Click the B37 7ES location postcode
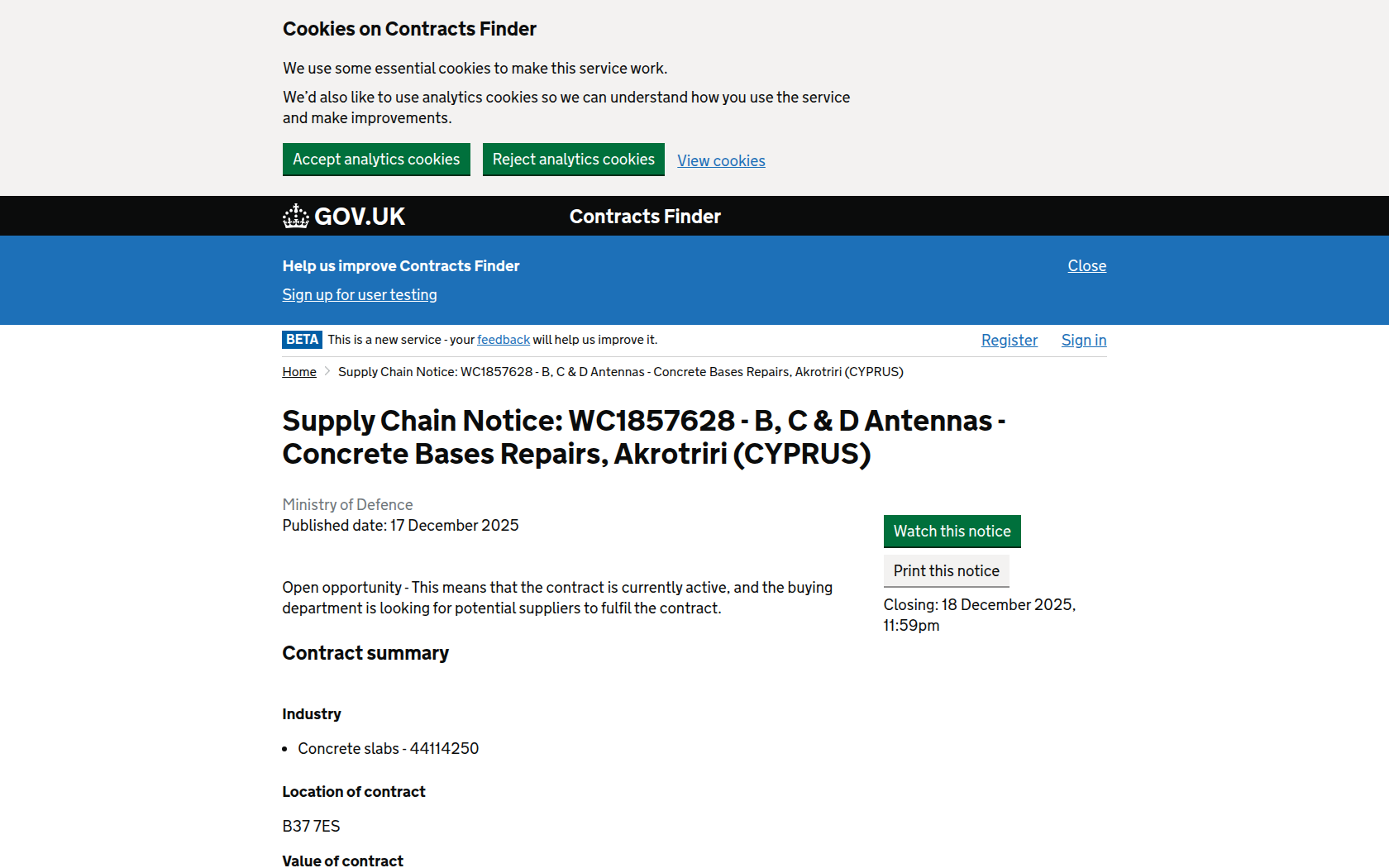The width and height of the screenshot is (1389, 868). click(x=311, y=827)
